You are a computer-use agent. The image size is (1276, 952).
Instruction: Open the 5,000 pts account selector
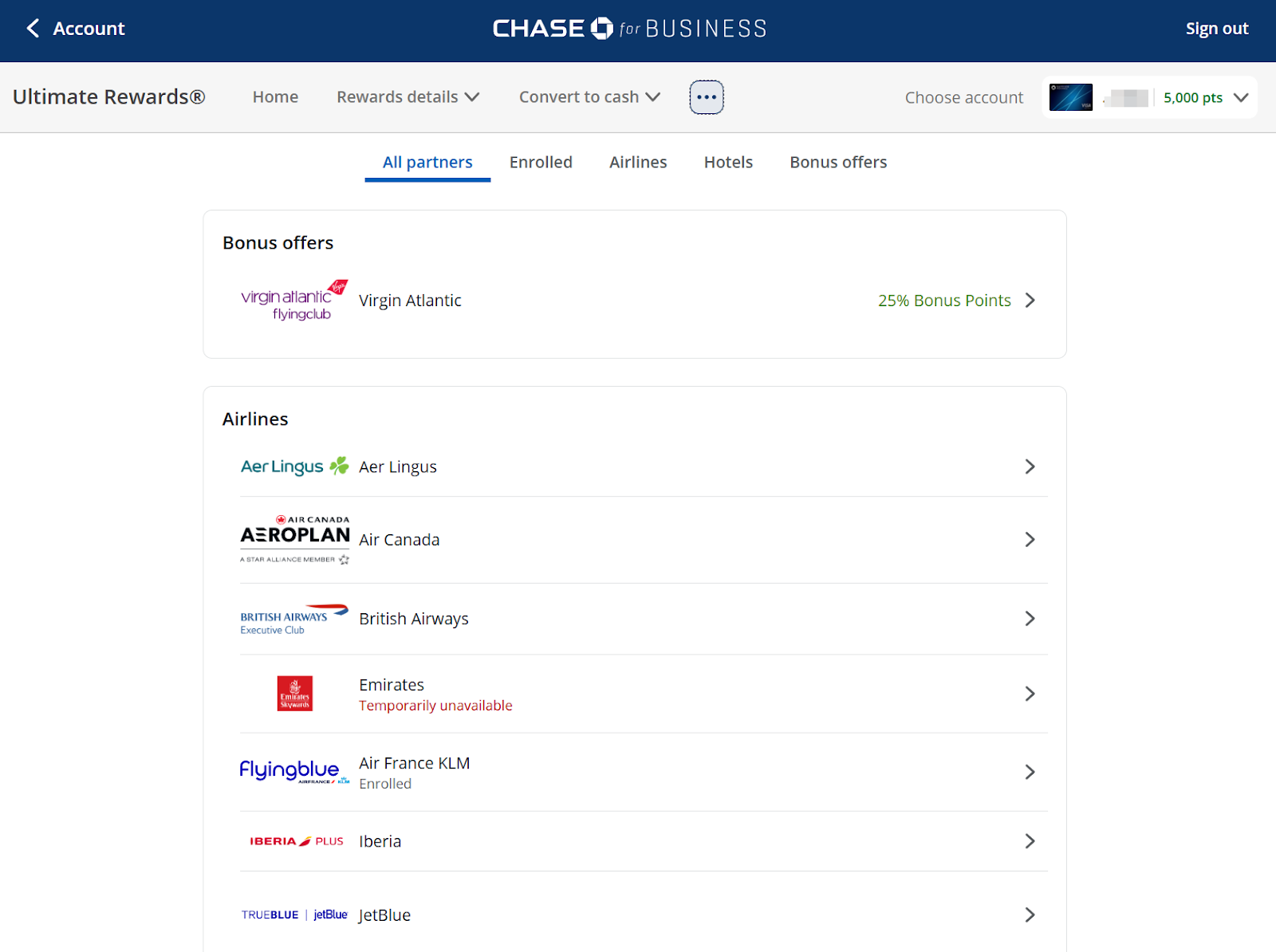pos(1149,97)
